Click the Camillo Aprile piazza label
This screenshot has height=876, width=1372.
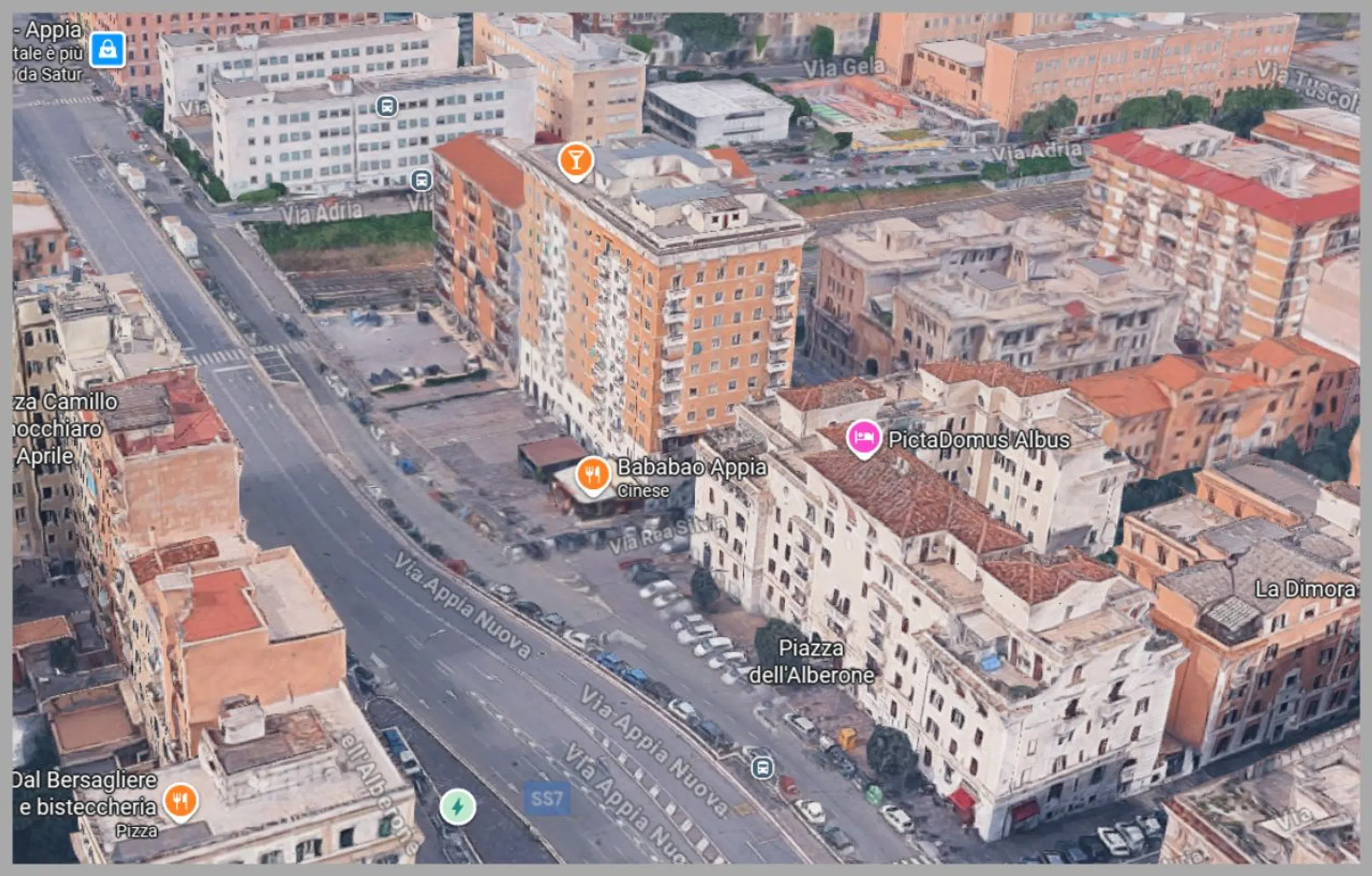click(64, 429)
